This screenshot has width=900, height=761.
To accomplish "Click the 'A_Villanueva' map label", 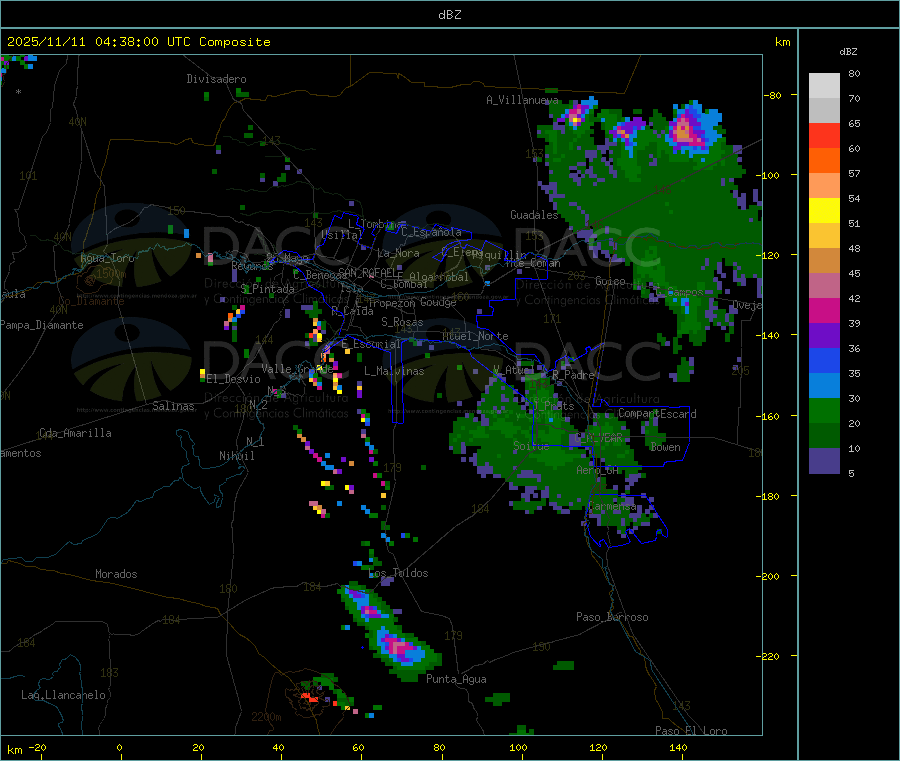I will [522, 100].
